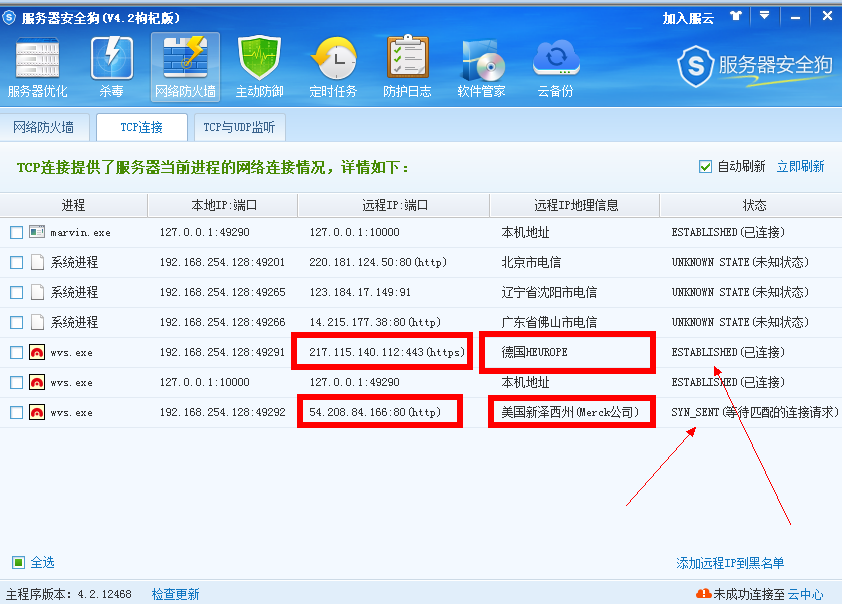Open the 主动防御 shield icon
The width and height of the screenshot is (842, 604).
259,67
